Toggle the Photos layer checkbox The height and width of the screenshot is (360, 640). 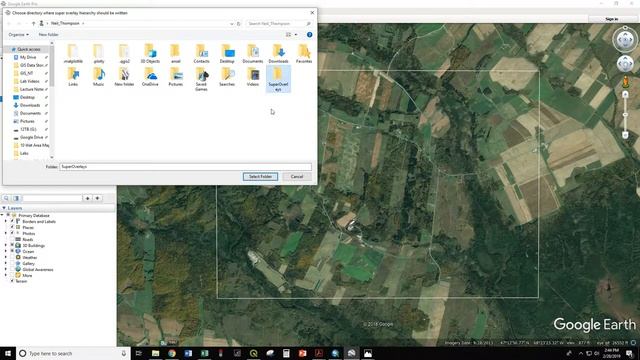click(x=12, y=233)
